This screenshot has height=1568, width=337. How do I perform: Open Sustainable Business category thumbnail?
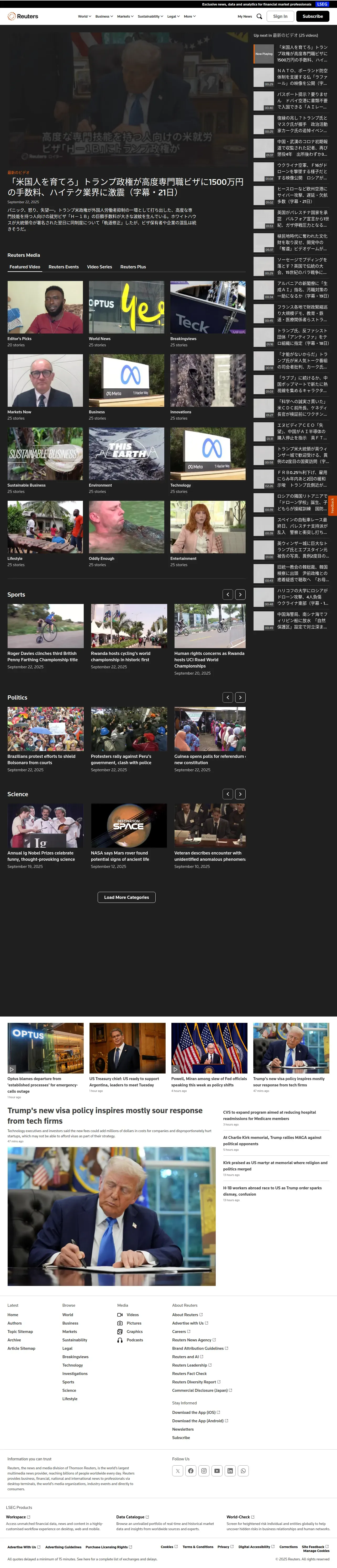pos(45,454)
